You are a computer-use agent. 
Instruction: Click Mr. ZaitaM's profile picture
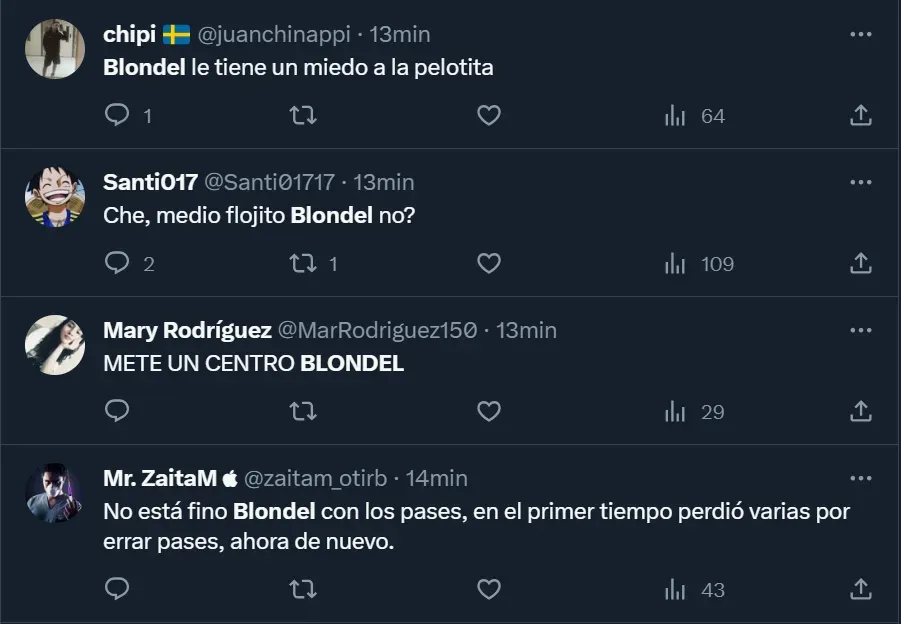[x=55, y=492]
